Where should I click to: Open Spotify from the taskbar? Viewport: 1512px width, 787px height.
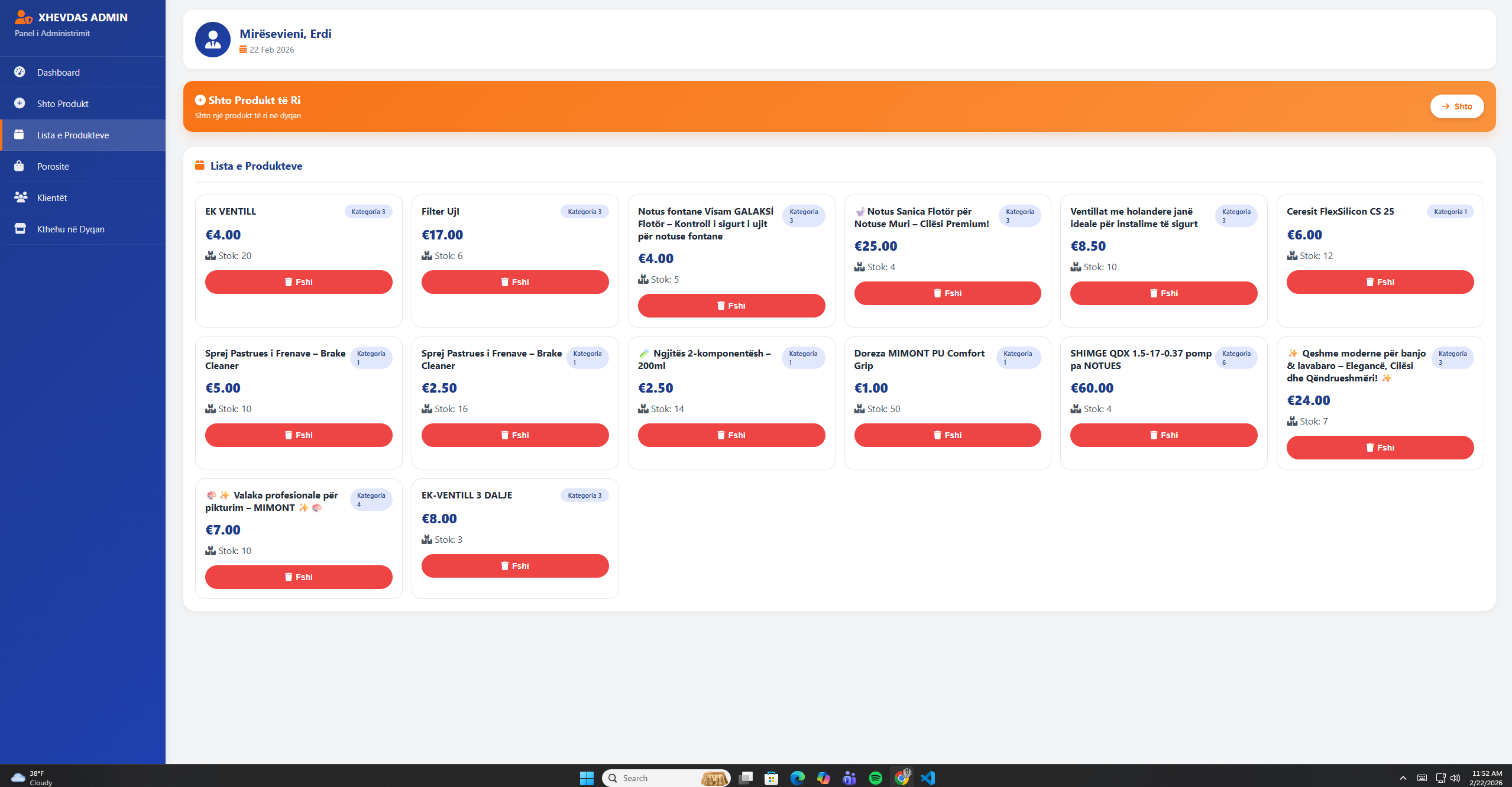pyautogui.click(x=875, y=778)
